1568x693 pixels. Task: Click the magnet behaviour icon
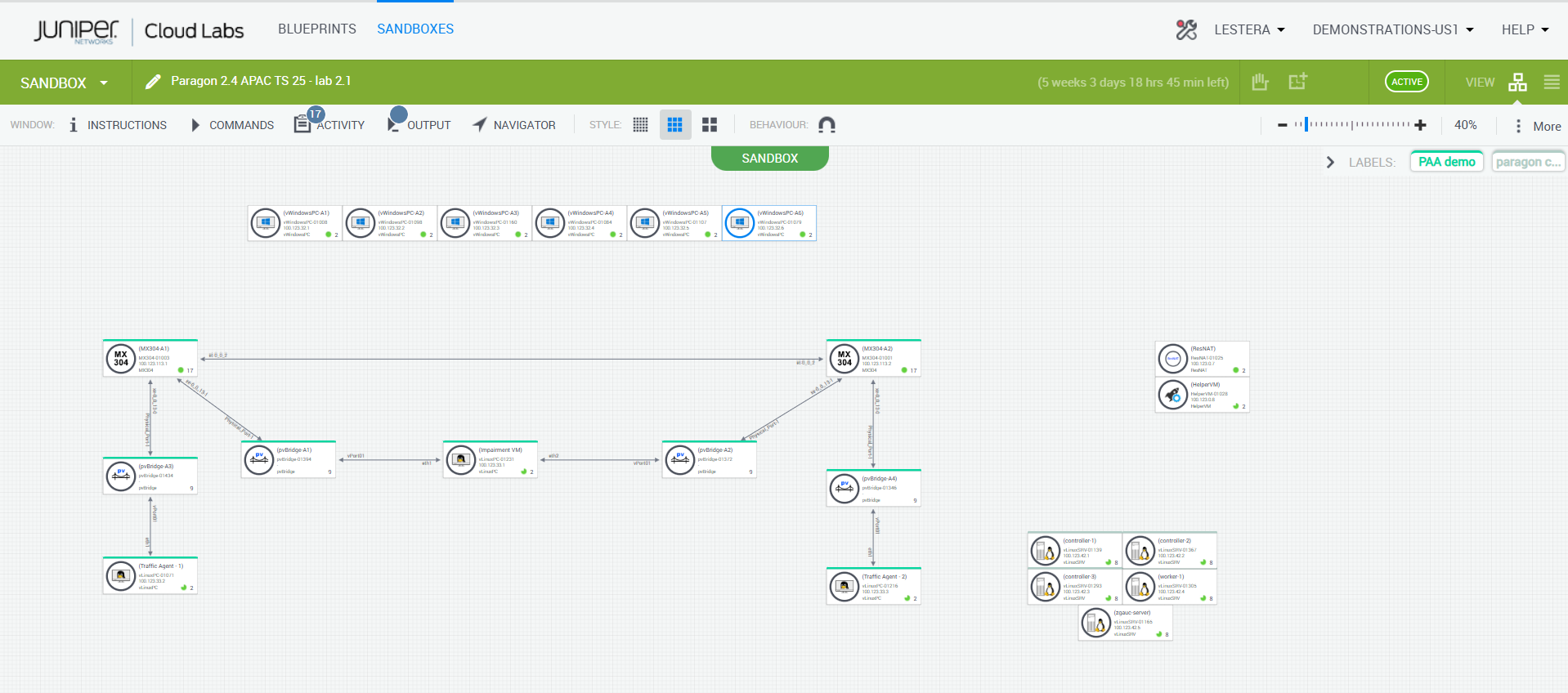click(827, 125)
